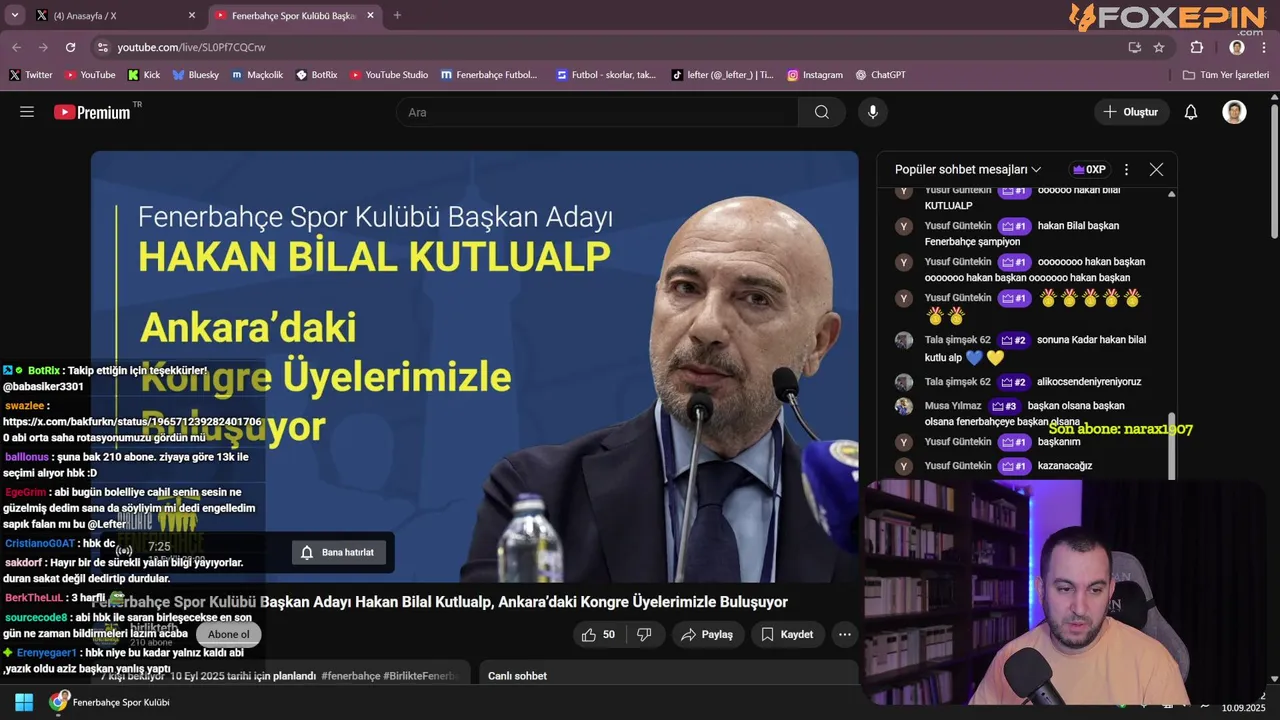Click the Abone ol subscribe button

(229, 634)
